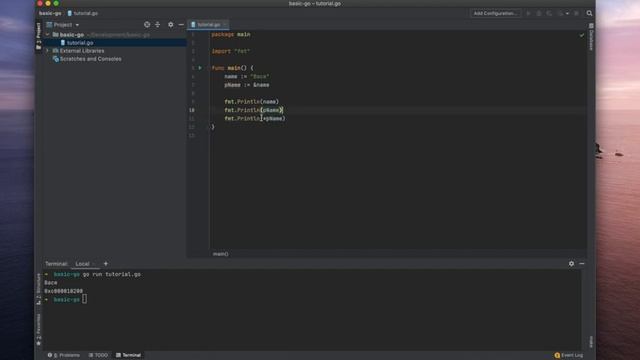The image size is (640, 360).
Task: Click the green inspection checkmark in editor
Action: click(x=582, y=35)
